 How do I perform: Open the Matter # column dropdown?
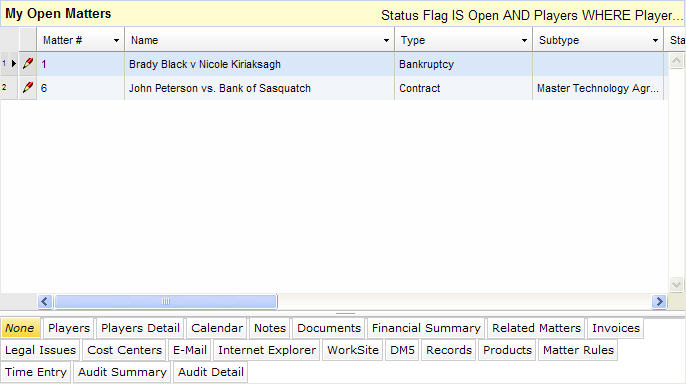coord(116,41)
